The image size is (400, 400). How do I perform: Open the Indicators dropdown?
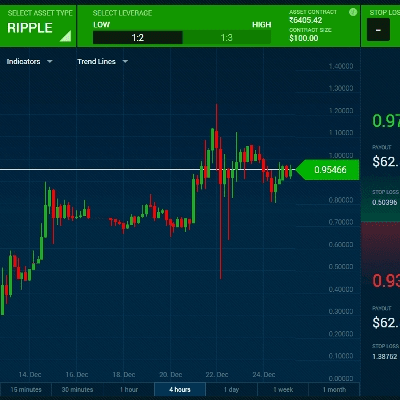coord(29,61)
